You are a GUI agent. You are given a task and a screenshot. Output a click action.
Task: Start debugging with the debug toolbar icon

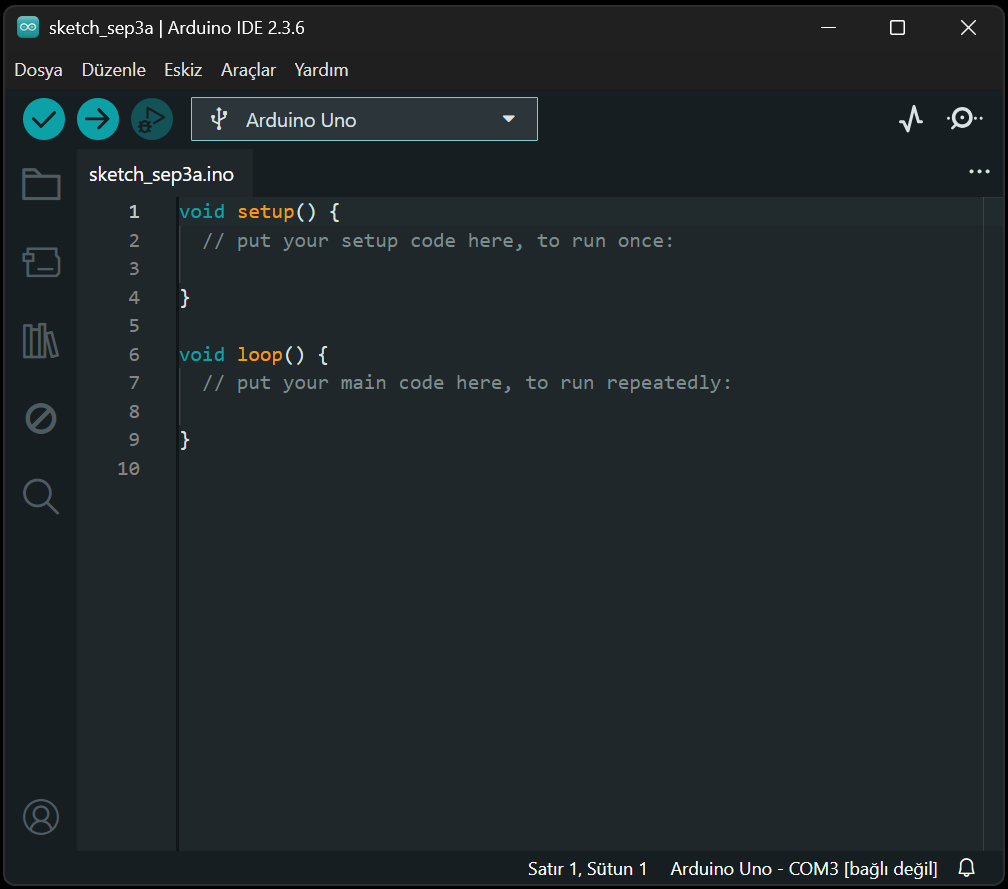152,118
